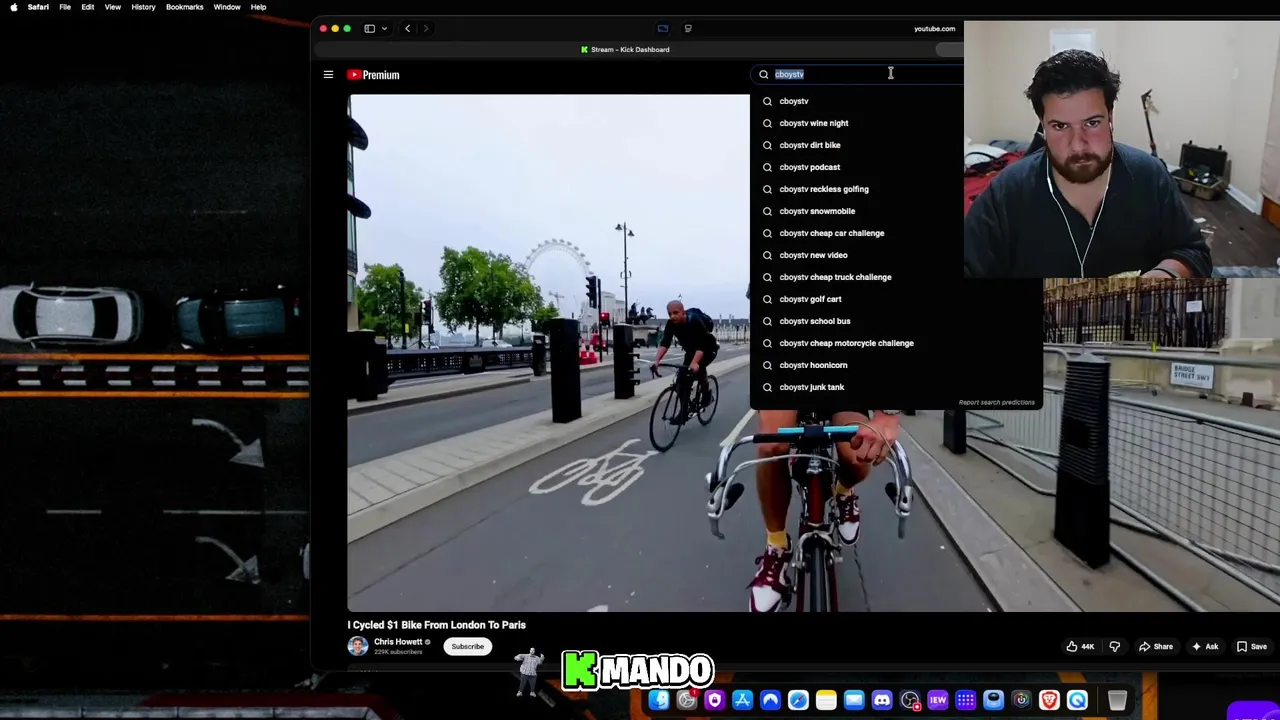Click the Ask button
Image resolution: width=1280 pixels, height=720 pixels.
click(x=1204, y=647)
